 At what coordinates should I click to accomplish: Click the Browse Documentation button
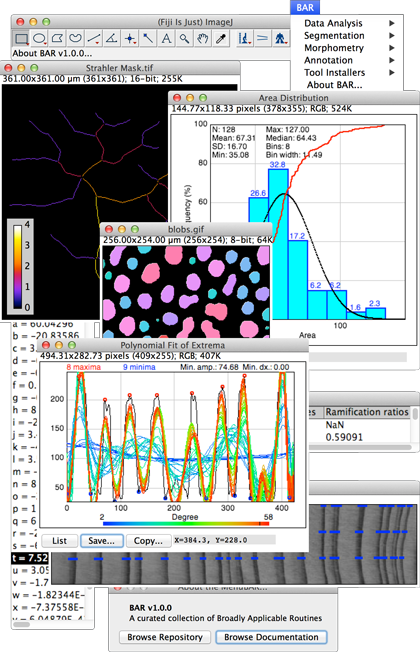(x=271, y=637)
